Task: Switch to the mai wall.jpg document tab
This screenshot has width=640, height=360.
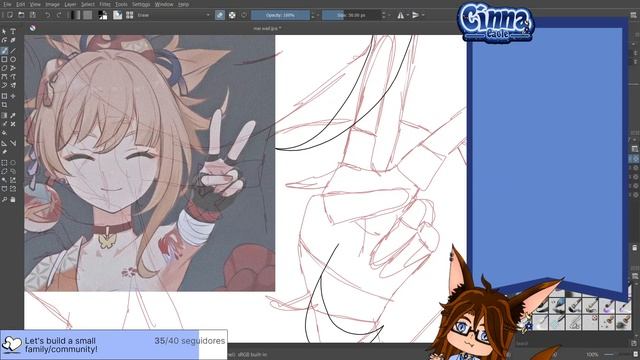Action: click(x=267, y=29)
